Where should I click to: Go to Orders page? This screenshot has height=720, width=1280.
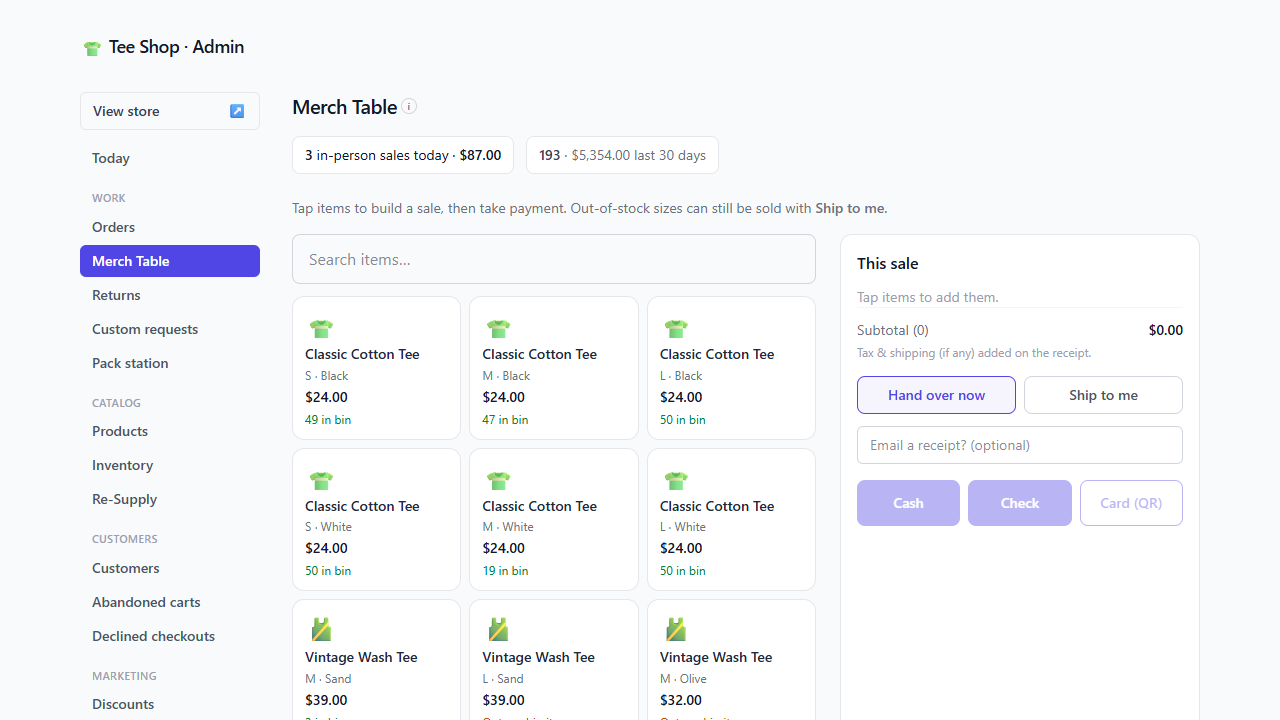[170, 227]
